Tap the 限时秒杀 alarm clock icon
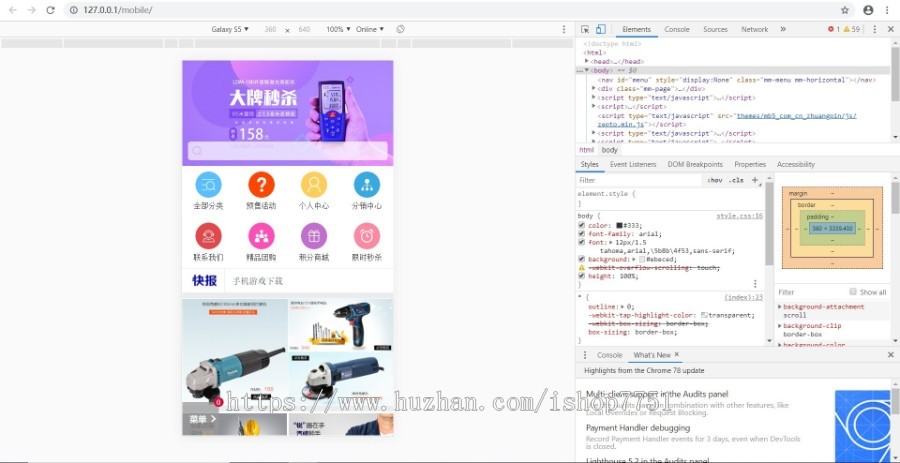The height and width of the screenshot is (463, 900). 367,236
